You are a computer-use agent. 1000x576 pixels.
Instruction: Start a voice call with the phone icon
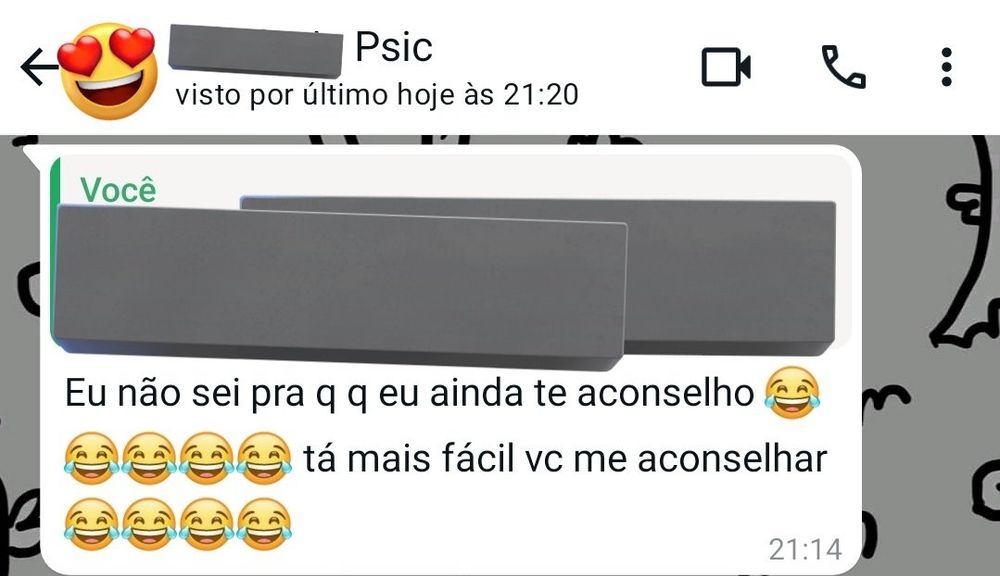[x=843, y=66]
